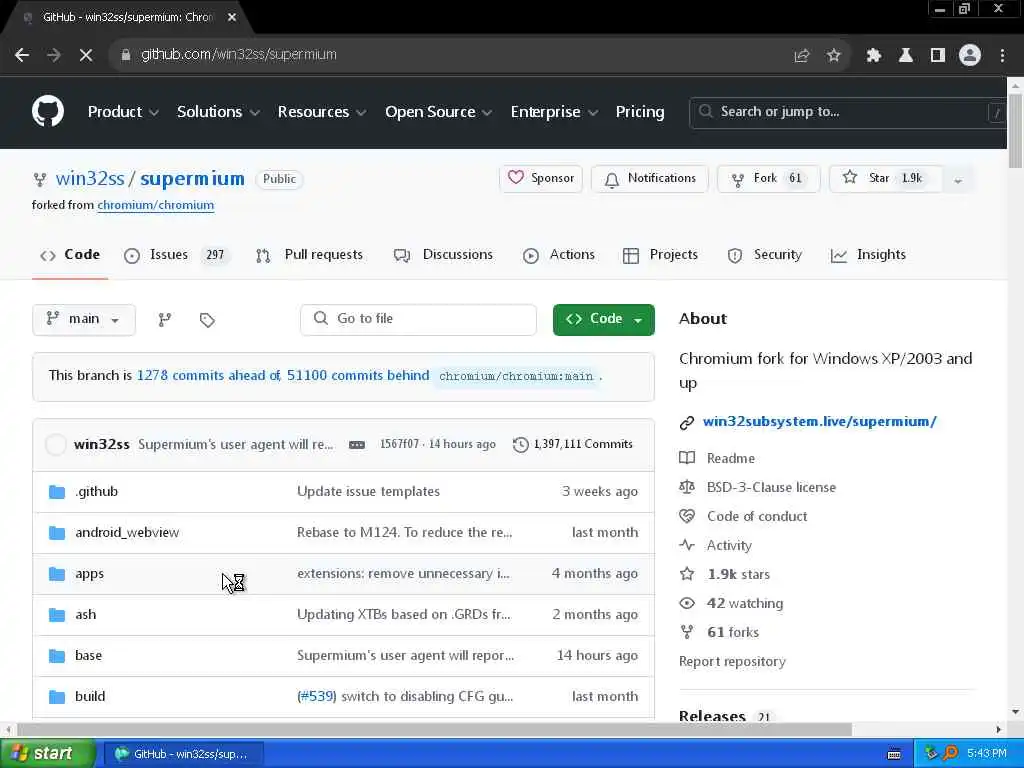Expand the Star lists dropdown arrow
Viewport: 1024px width, 768px height.
click(958, 180)
